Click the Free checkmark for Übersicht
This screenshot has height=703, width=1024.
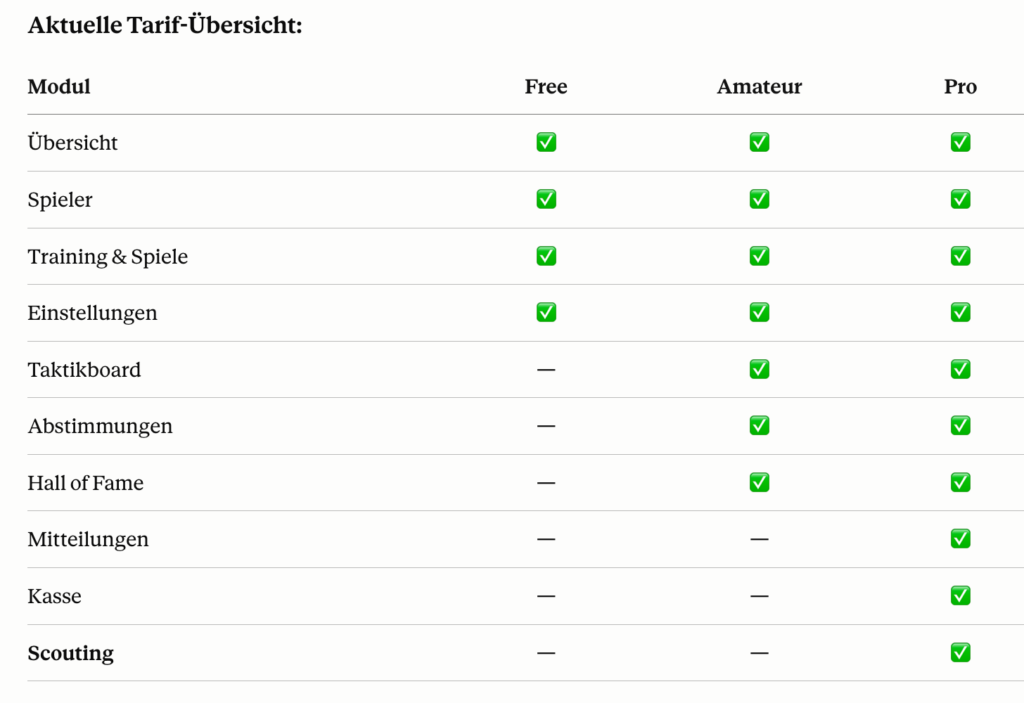pyautogui.click(x=546, y=142)
